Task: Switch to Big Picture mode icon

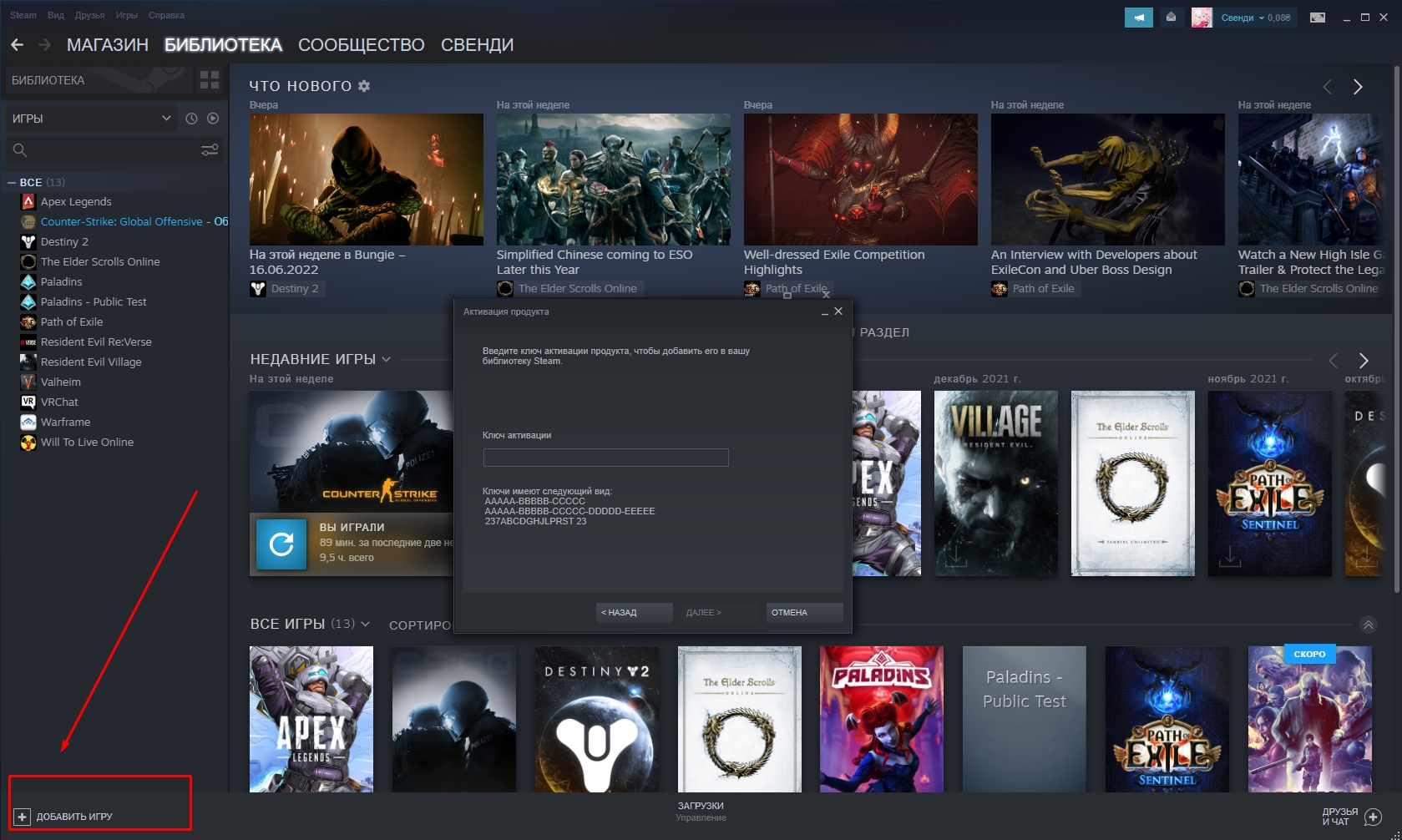Action: pos(1318,17)
